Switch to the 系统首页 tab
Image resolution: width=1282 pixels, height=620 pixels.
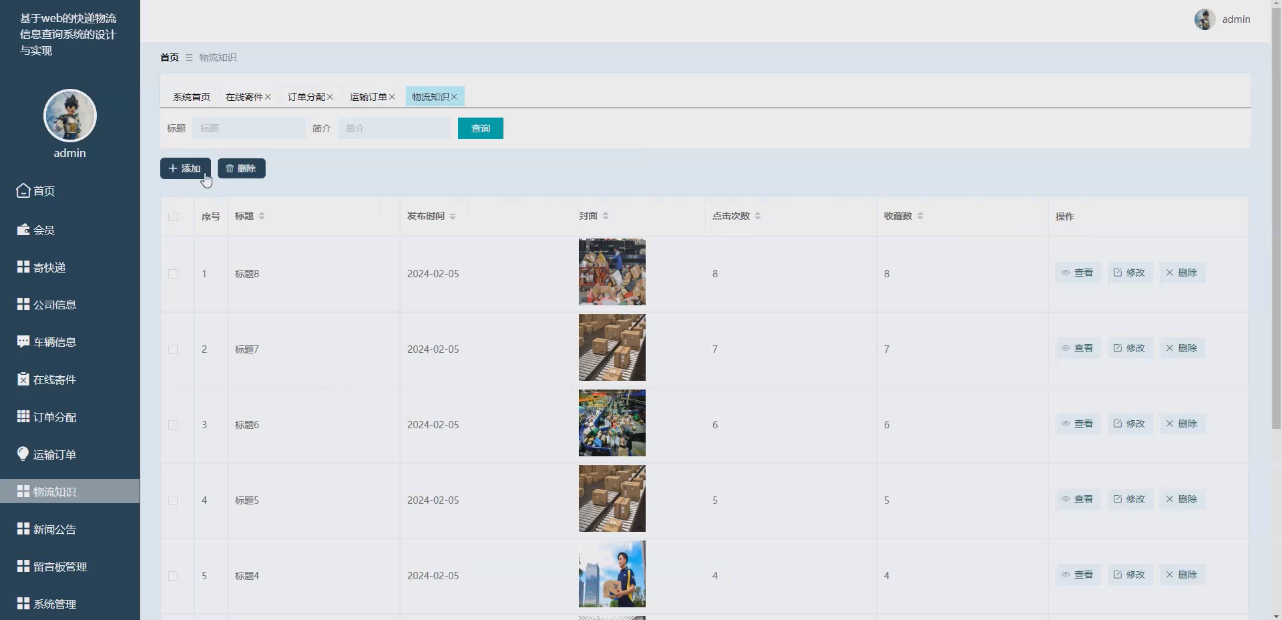click(x=190, y=96)
